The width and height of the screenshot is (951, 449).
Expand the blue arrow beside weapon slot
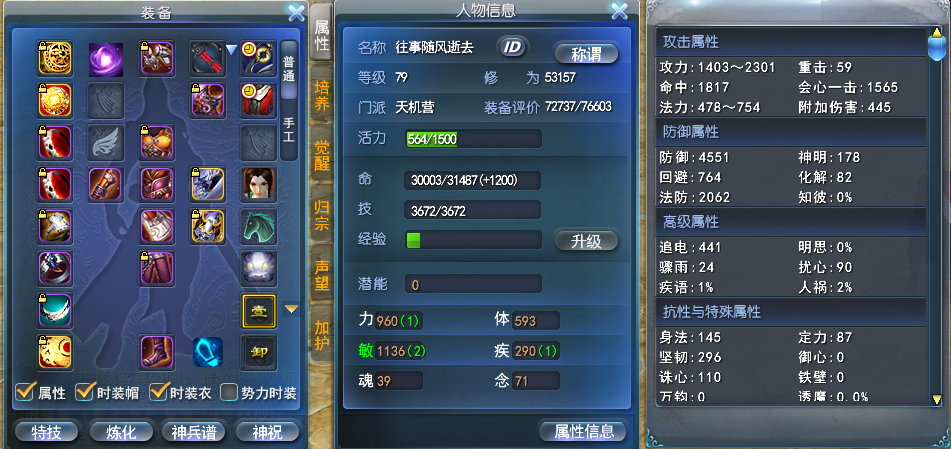232,50
